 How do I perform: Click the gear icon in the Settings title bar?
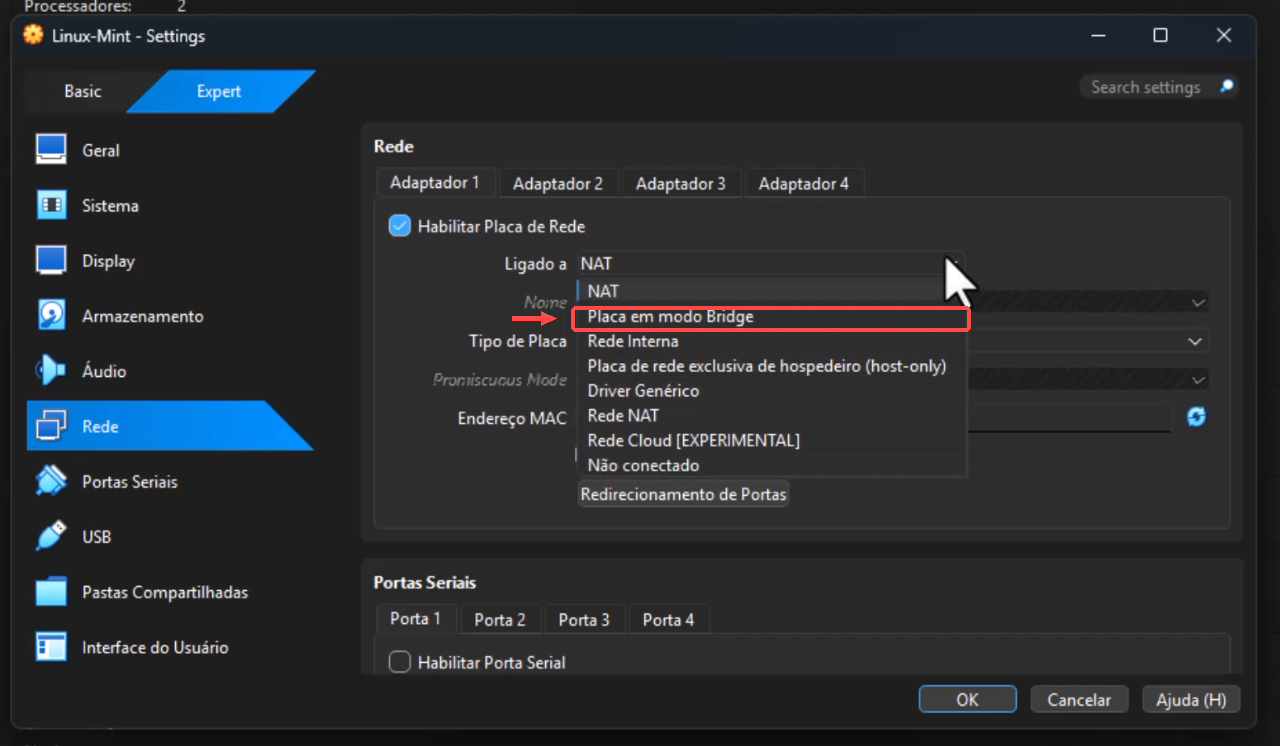[33, 35]
